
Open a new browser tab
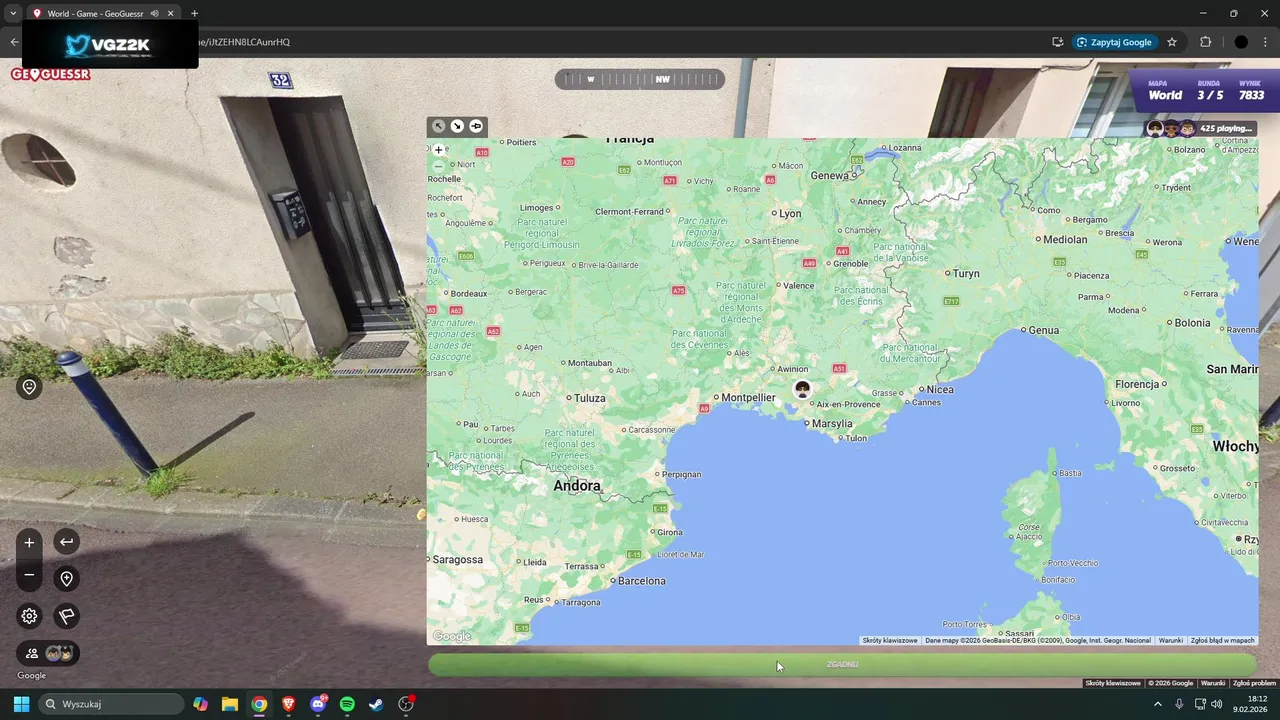coord(194,14)
